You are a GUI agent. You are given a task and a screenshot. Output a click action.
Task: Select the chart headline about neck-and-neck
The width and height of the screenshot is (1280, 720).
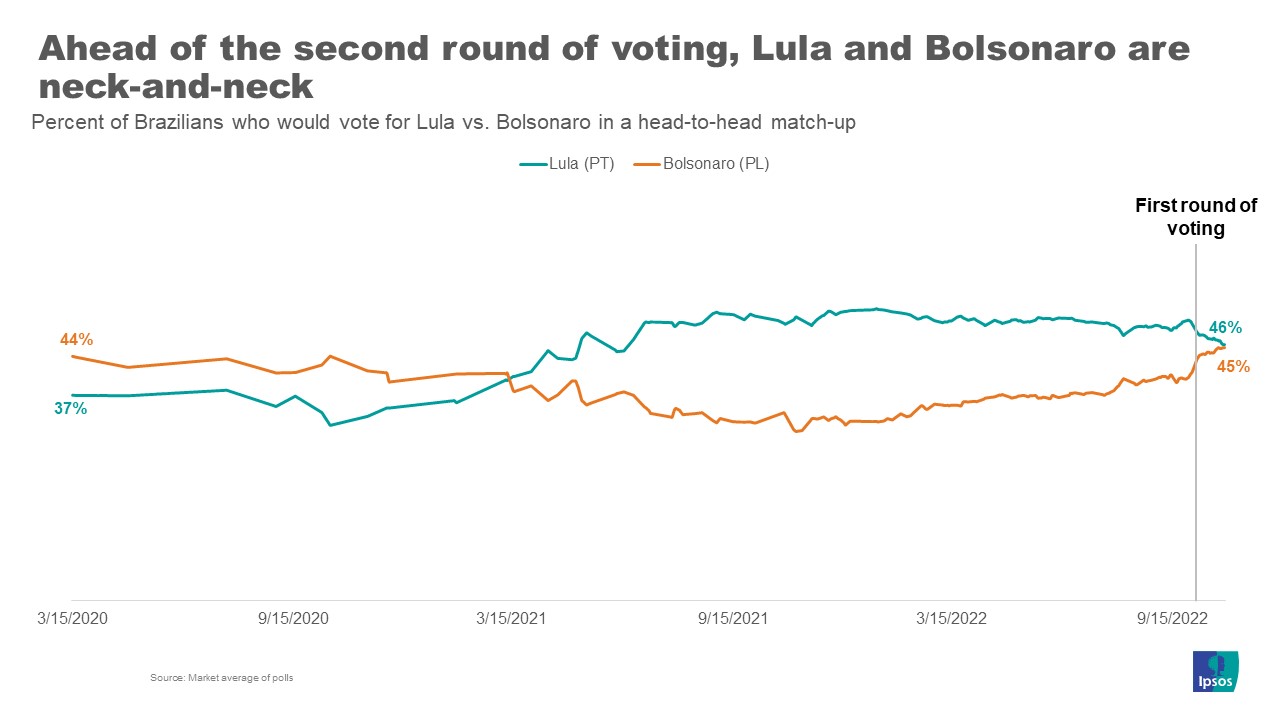coord(614,67)
